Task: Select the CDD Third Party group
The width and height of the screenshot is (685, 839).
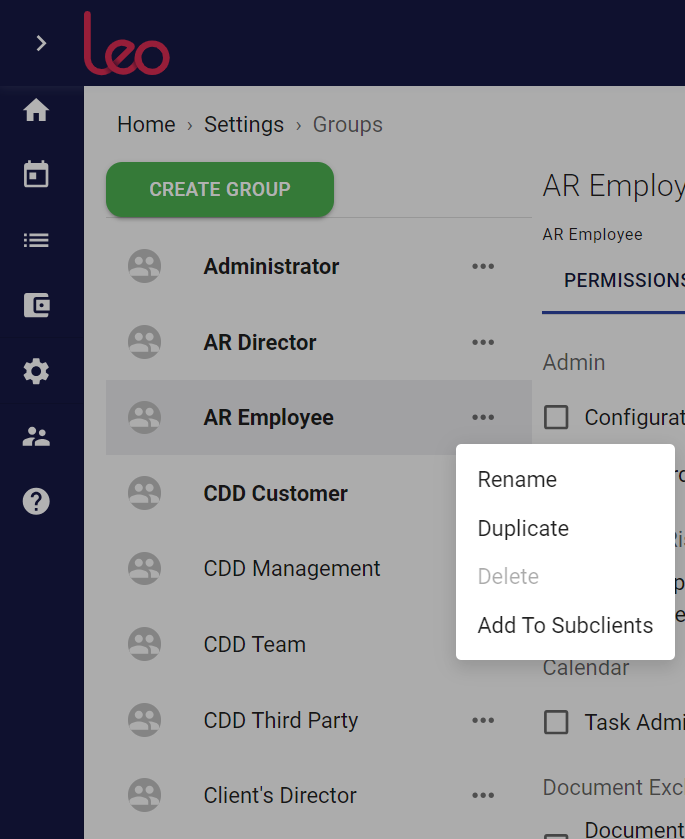Action: point(319,720)
